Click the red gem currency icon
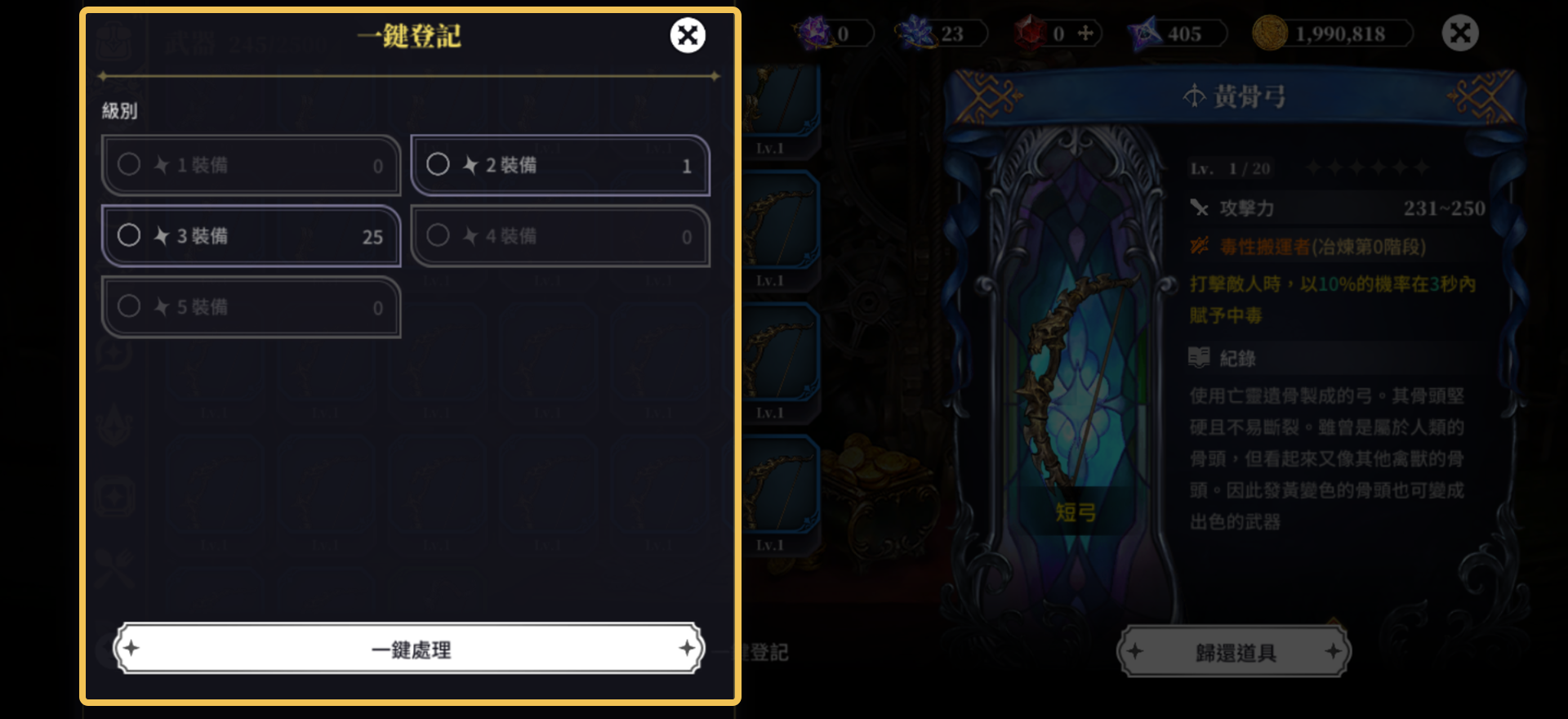This screenshot has height=719, width=1568. coord(1031,33)
